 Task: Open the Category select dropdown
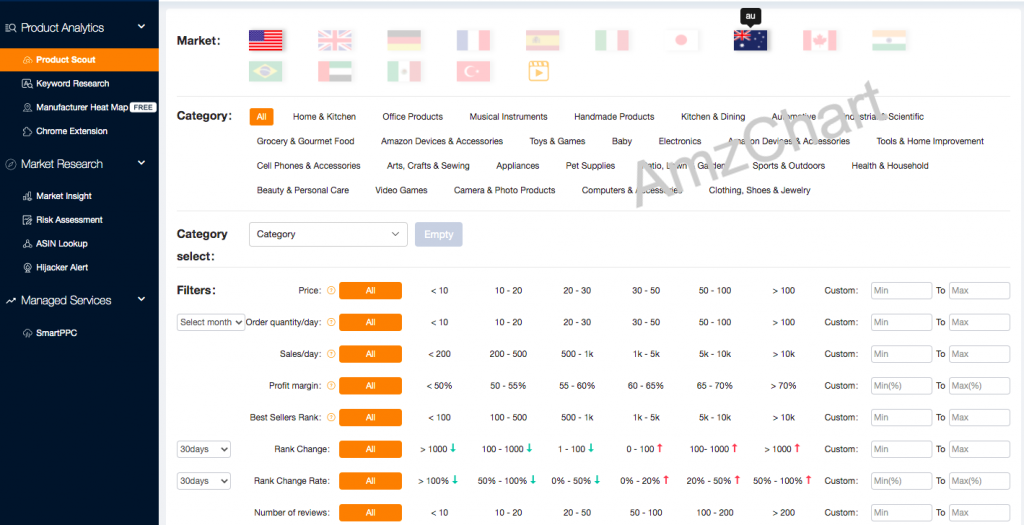click(x=328, y=234)
